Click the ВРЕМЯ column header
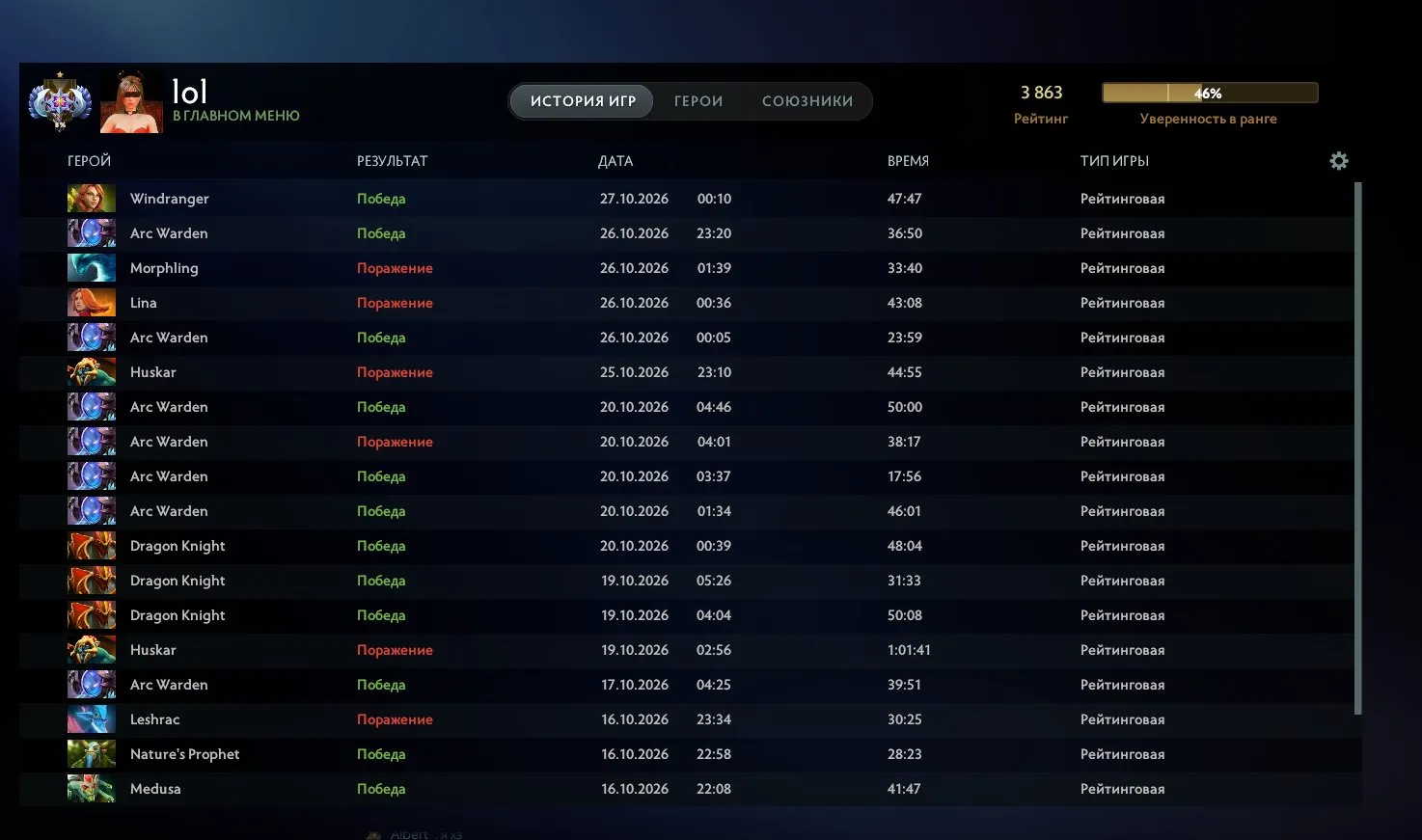Image resolution: width=1422 pixels, height=840 pixels. click(908, 161)
